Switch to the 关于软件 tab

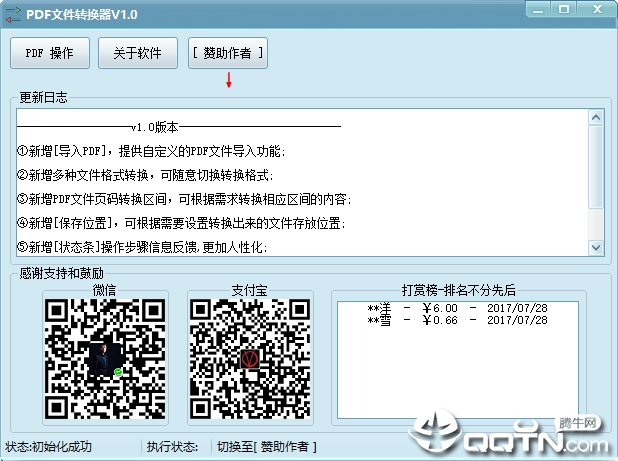point(138,53)
